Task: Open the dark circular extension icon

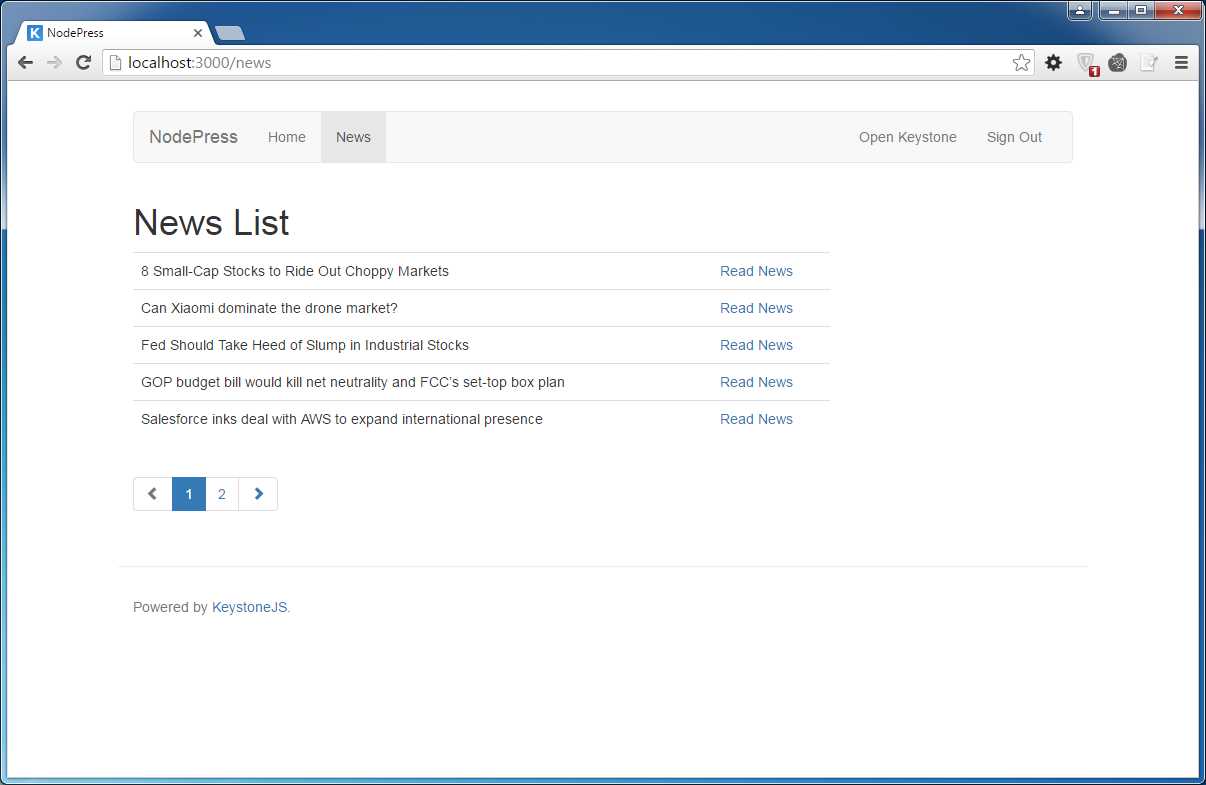Action: click(1117, 62)
